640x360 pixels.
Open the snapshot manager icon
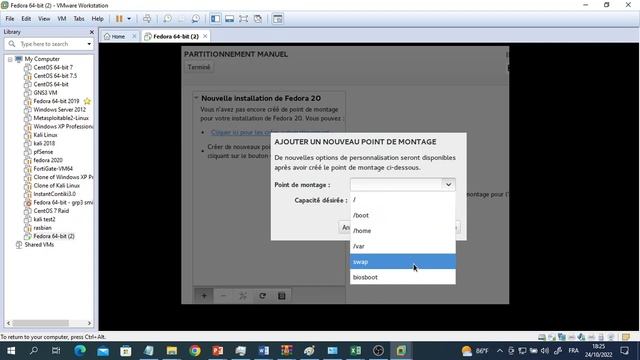(x=196, y=19)
